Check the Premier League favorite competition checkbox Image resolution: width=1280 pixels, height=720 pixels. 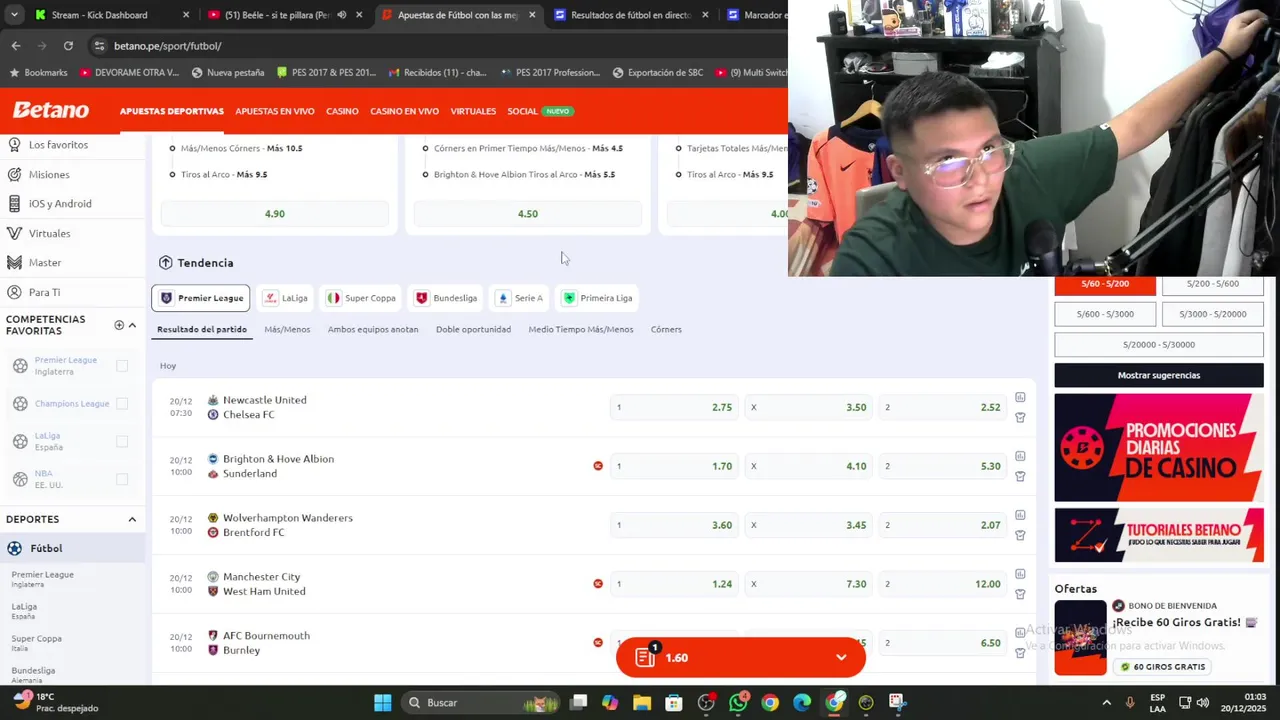(x=122, y=366)
